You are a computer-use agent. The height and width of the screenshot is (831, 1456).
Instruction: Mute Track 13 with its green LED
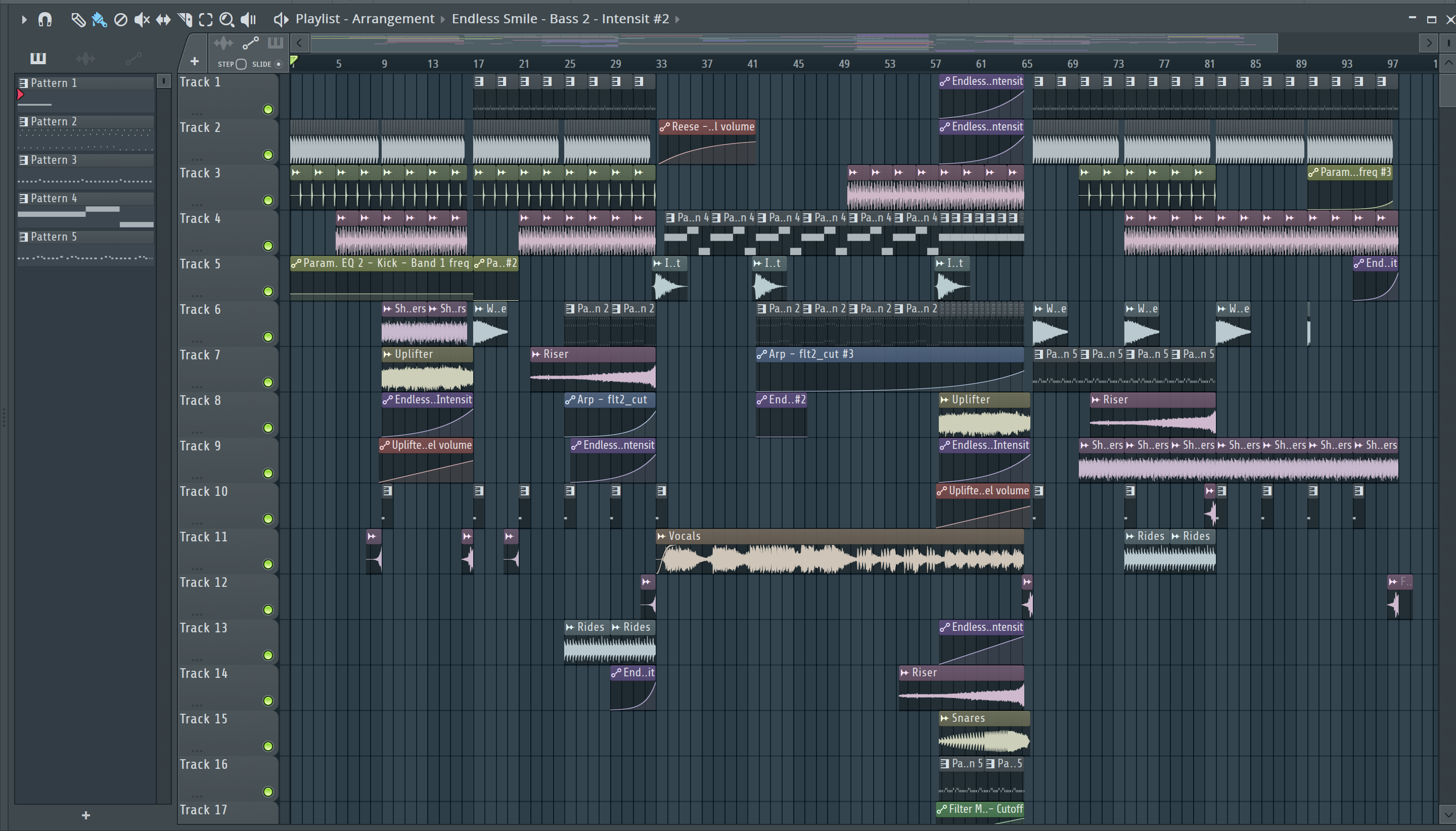[267, 655]
